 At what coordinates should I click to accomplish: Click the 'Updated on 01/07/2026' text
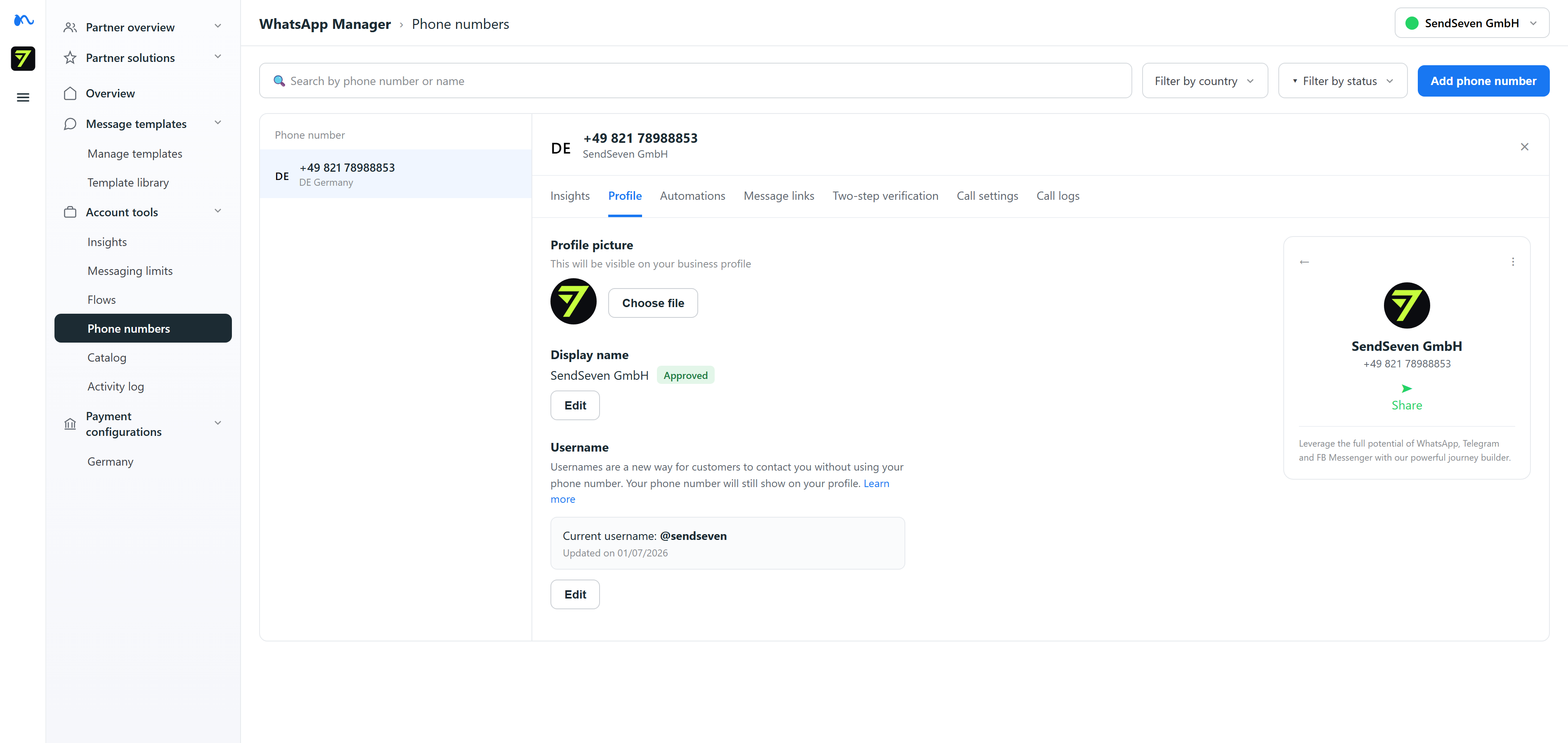pyautogui.click(x=615, y=553)
